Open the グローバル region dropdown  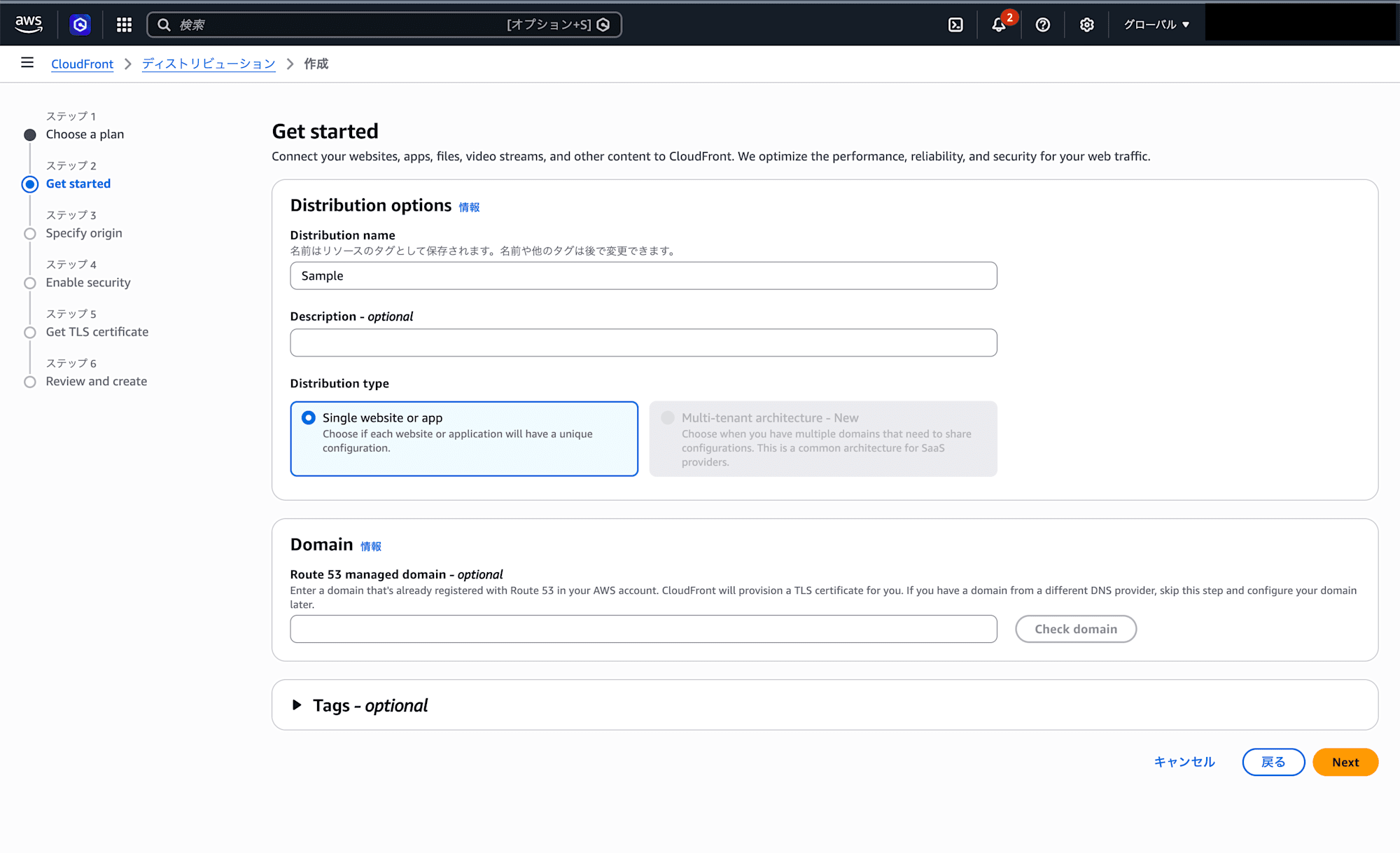tap(1156, 25)
